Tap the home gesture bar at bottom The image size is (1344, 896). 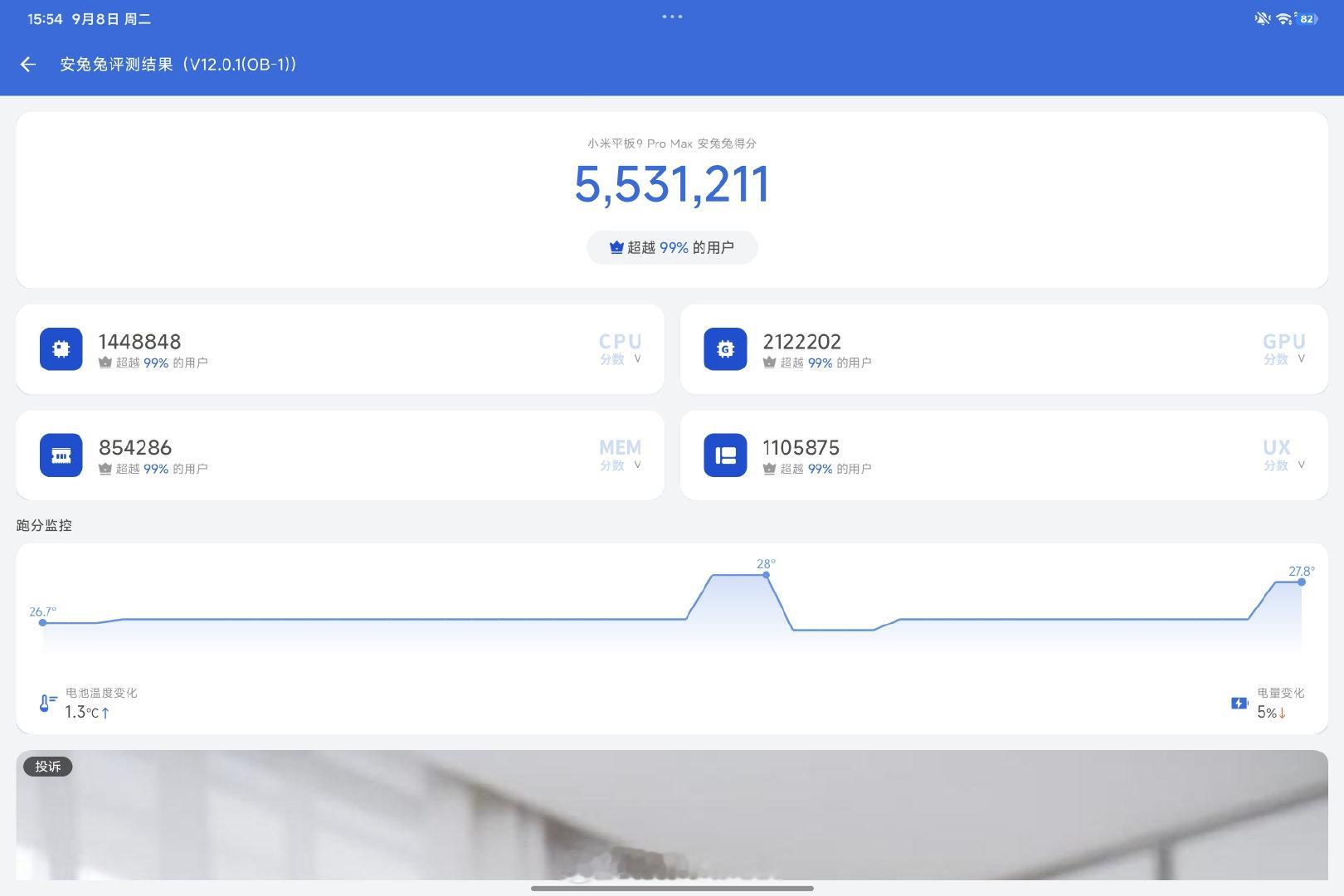pyautogui.click(x=672, y=888)
